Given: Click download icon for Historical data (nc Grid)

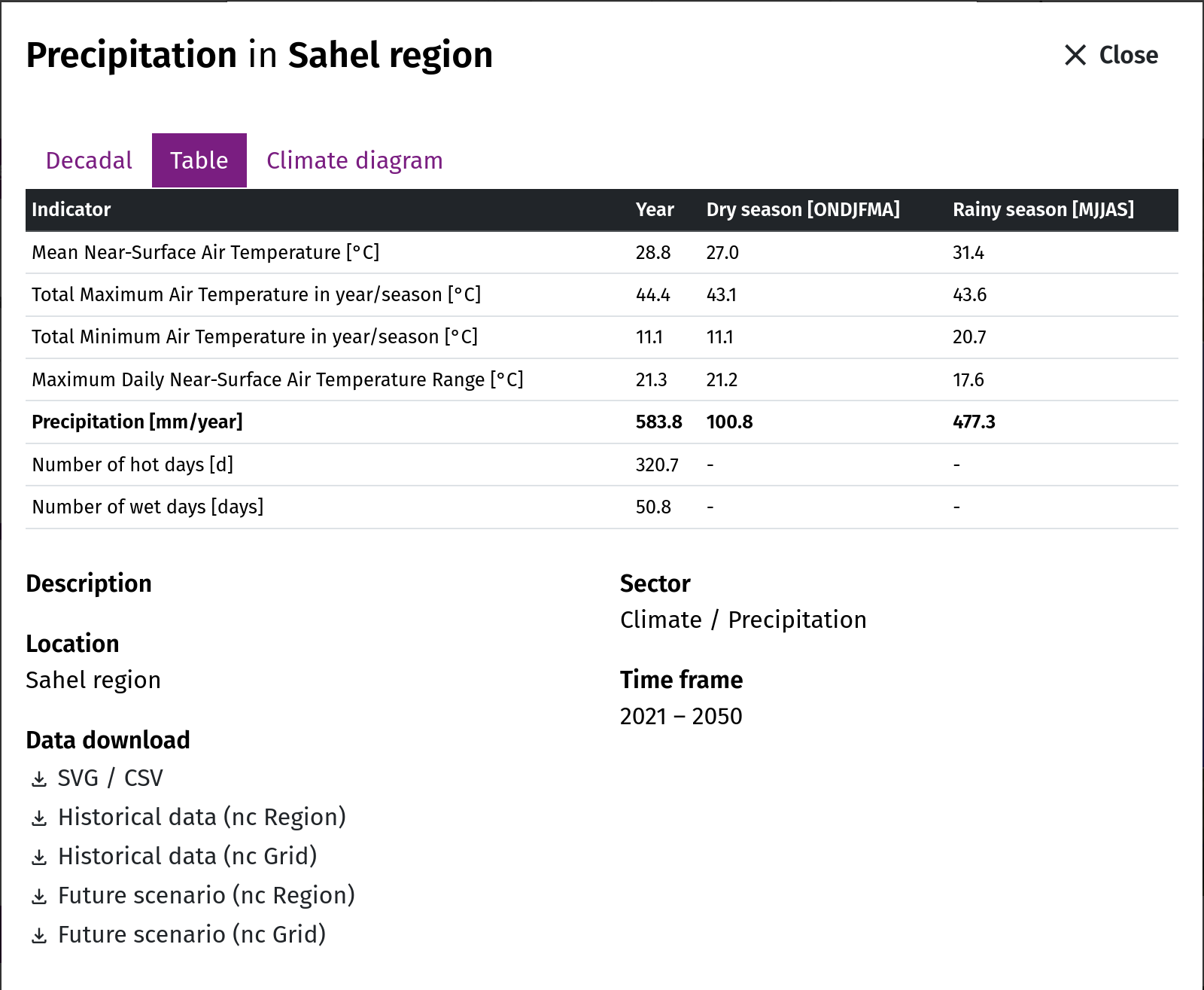Looking at the screenshot, I should pyautogui.click(x=39, y=857).
